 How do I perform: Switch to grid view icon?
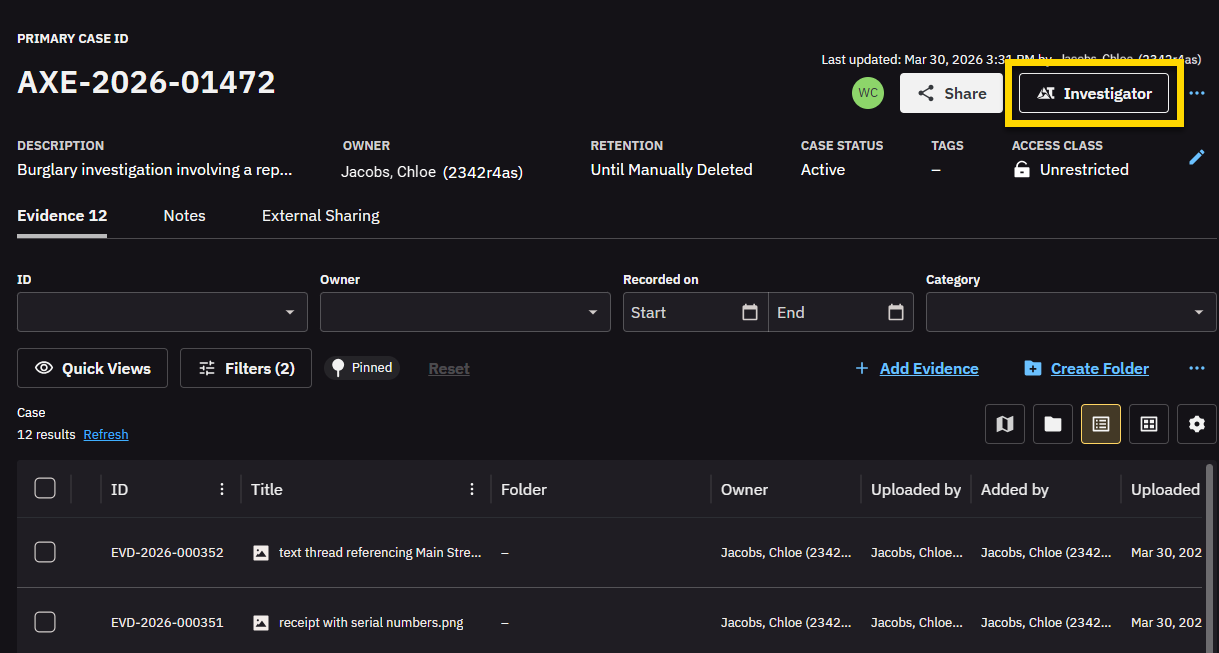[1149, 424]
